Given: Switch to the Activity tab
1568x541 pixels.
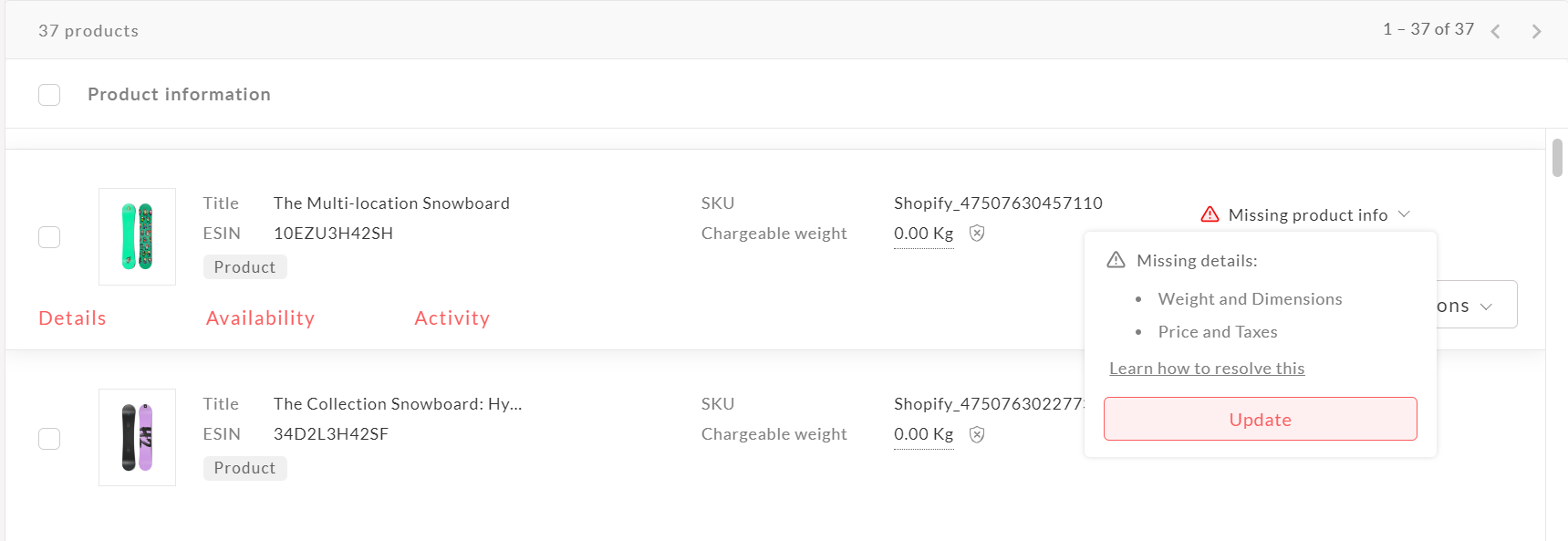Looking at the screenshot, I should pos(452,318).
